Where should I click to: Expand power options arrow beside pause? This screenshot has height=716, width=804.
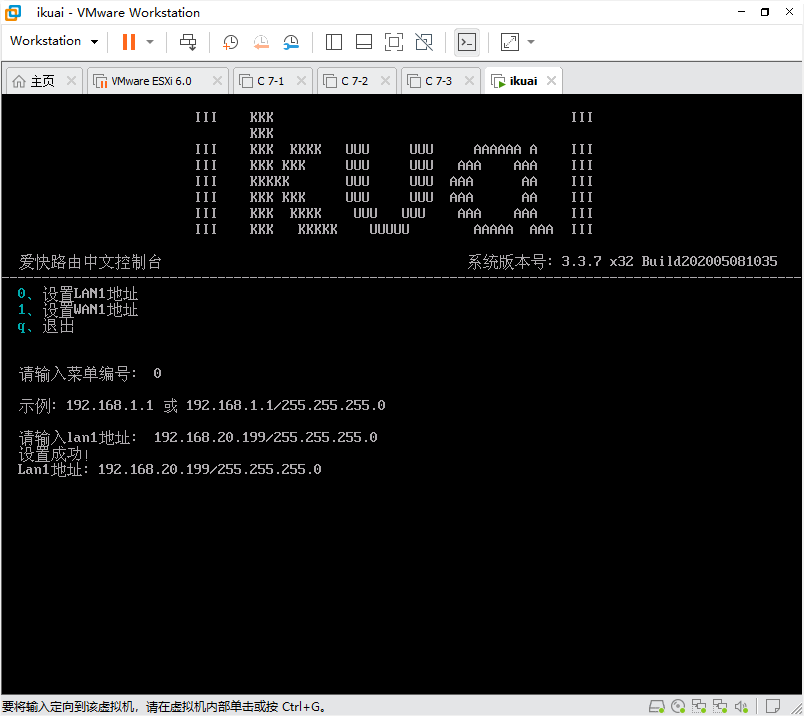150,42
